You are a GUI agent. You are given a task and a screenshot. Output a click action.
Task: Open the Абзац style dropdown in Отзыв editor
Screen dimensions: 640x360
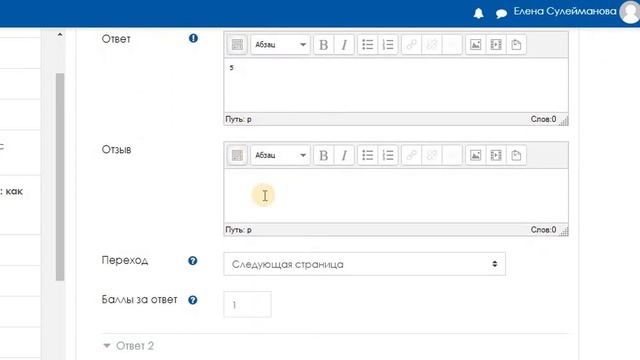coord(280,155)
